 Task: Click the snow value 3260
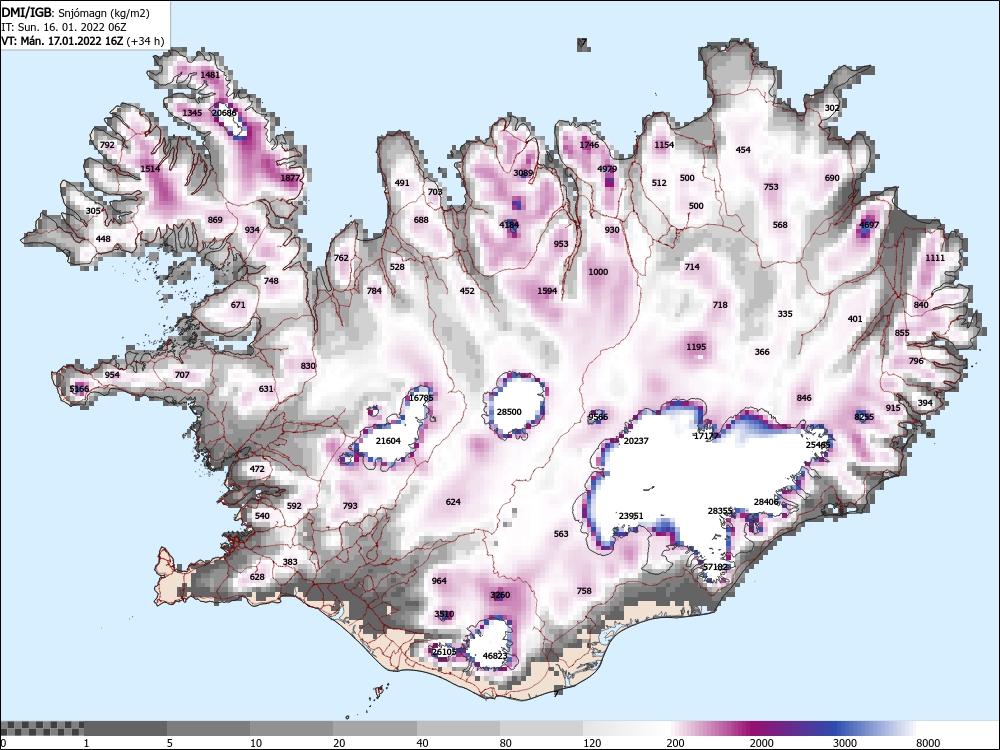coord(500,595)
